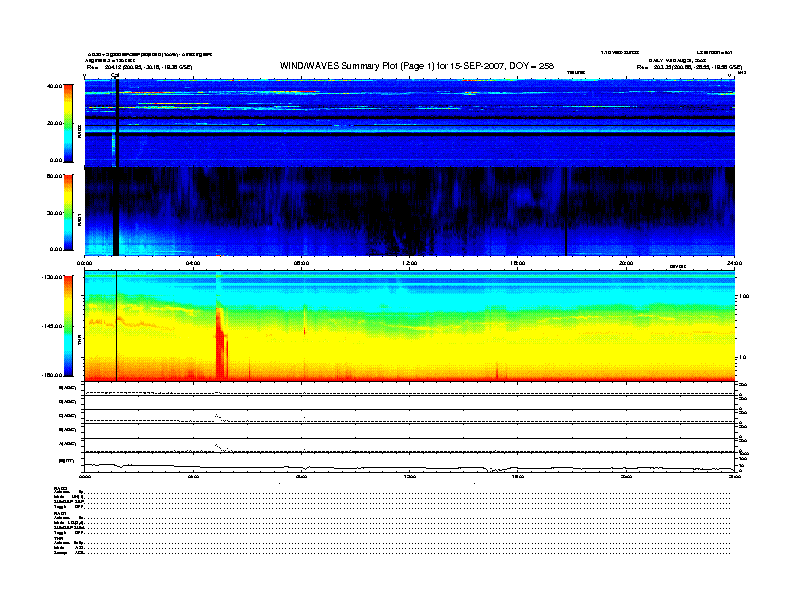This screenshot has height=612, width=792.
Task: Click the 20:00 tick label below RAD1 spectrogram
Action: pos(626,263)
